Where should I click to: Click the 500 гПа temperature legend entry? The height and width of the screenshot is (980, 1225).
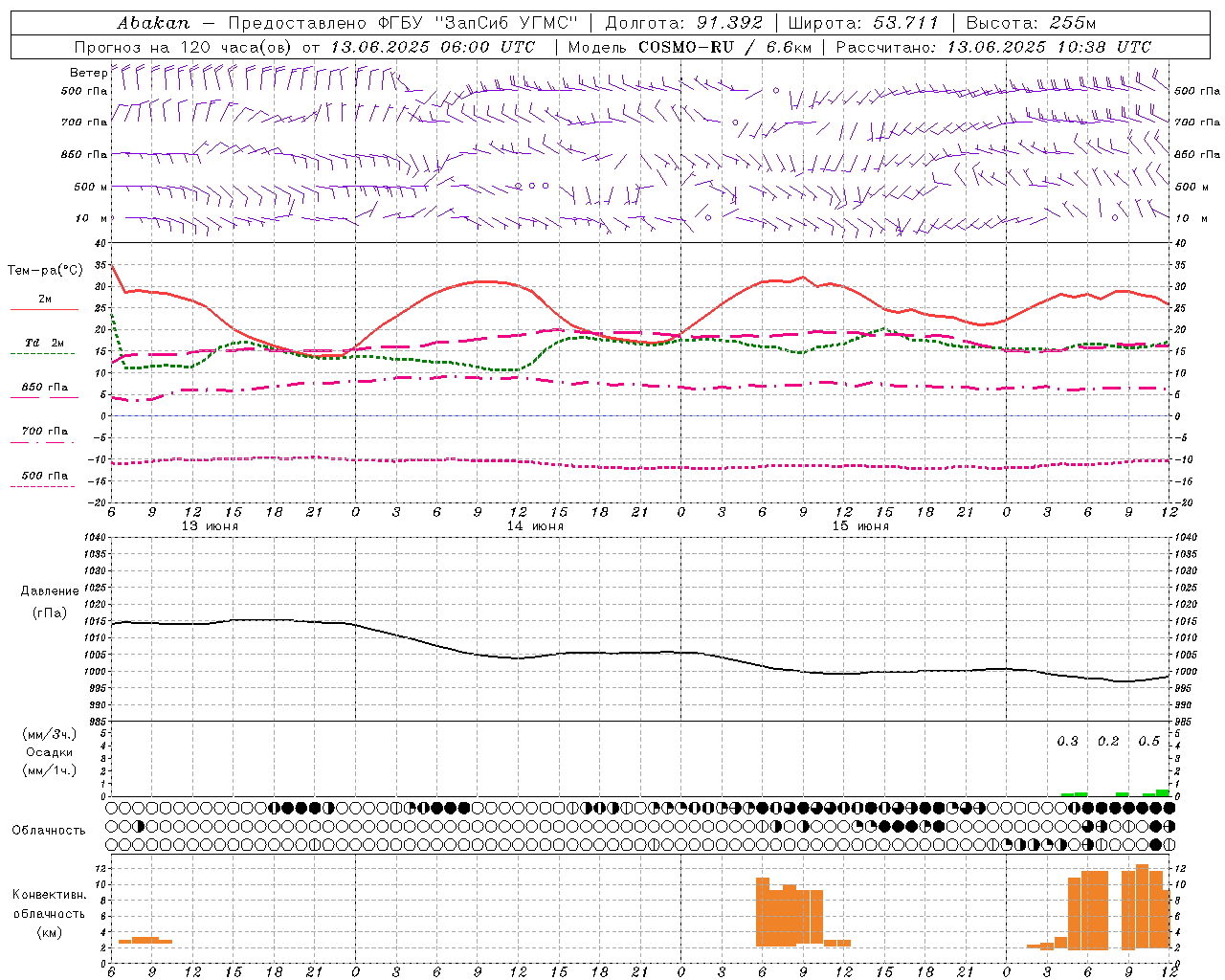pyautogui.click(x=44, y=476)
